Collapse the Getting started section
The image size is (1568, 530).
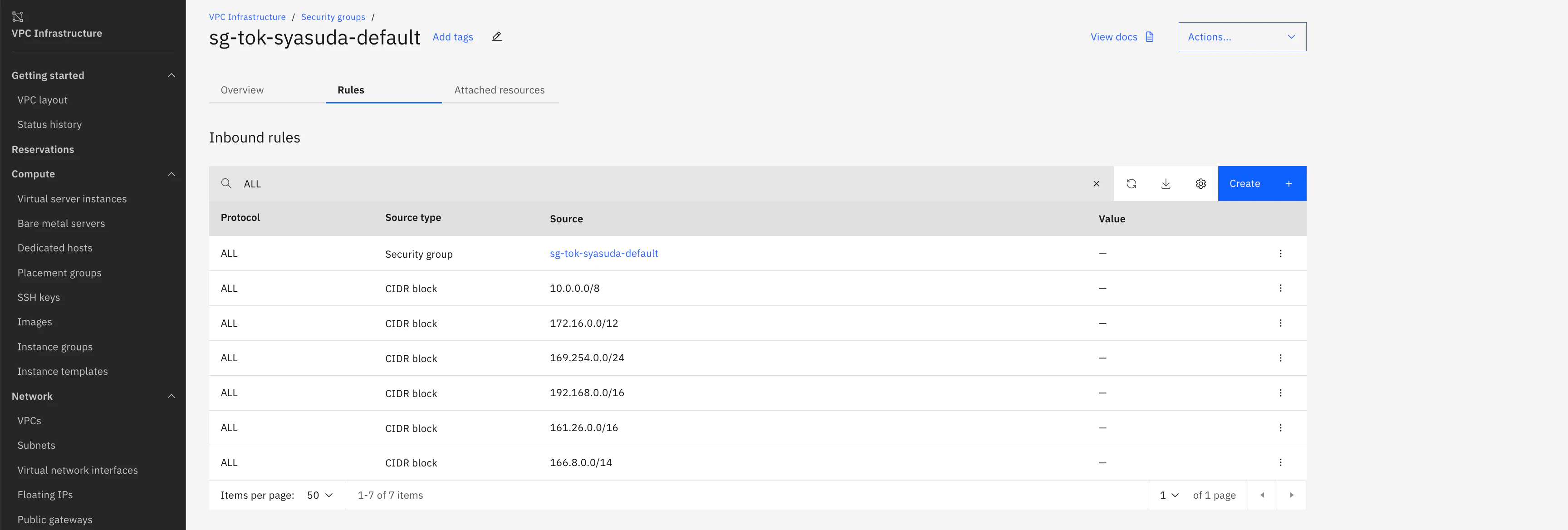coord(171,75)
